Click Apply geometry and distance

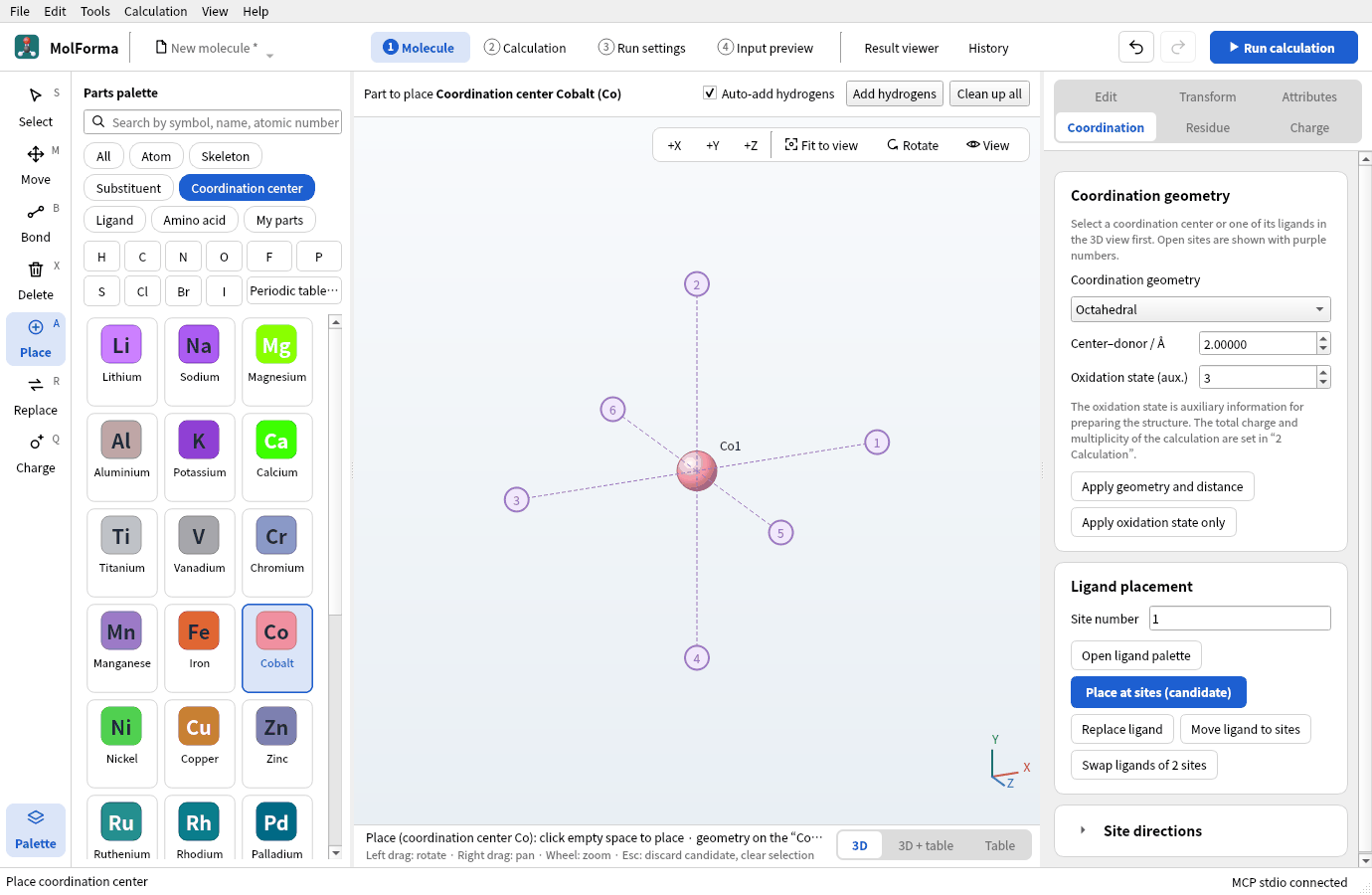[1162, 486]
